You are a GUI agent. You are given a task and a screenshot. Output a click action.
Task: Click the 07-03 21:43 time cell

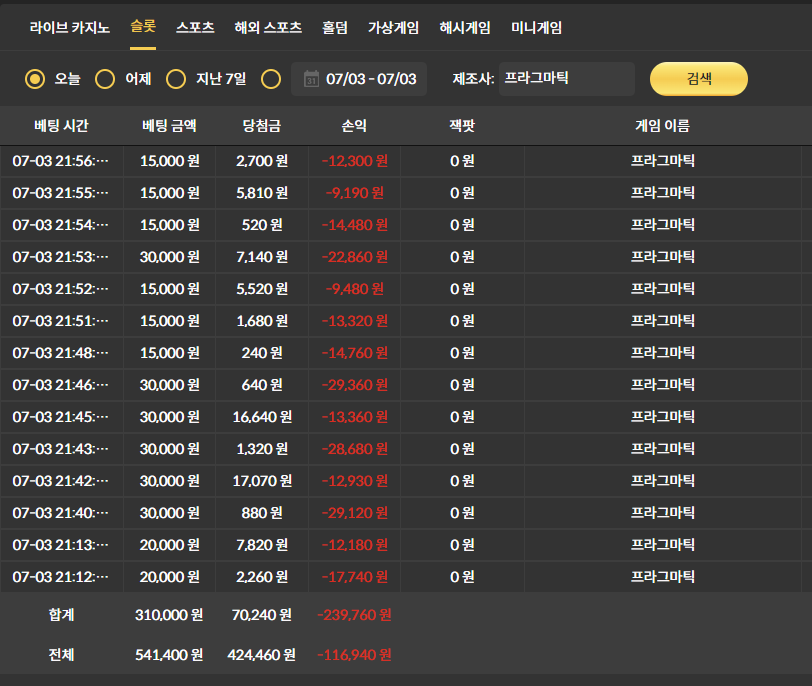click(61, 450)
